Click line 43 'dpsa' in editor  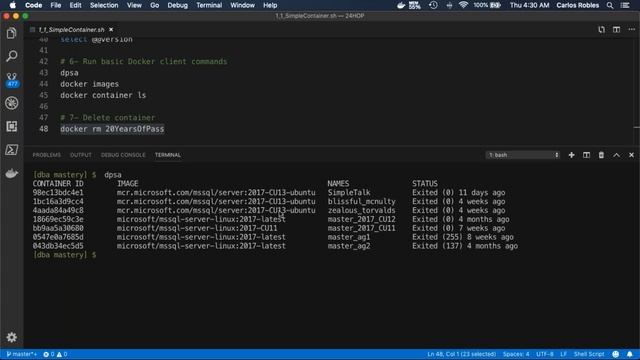(69, 73)
